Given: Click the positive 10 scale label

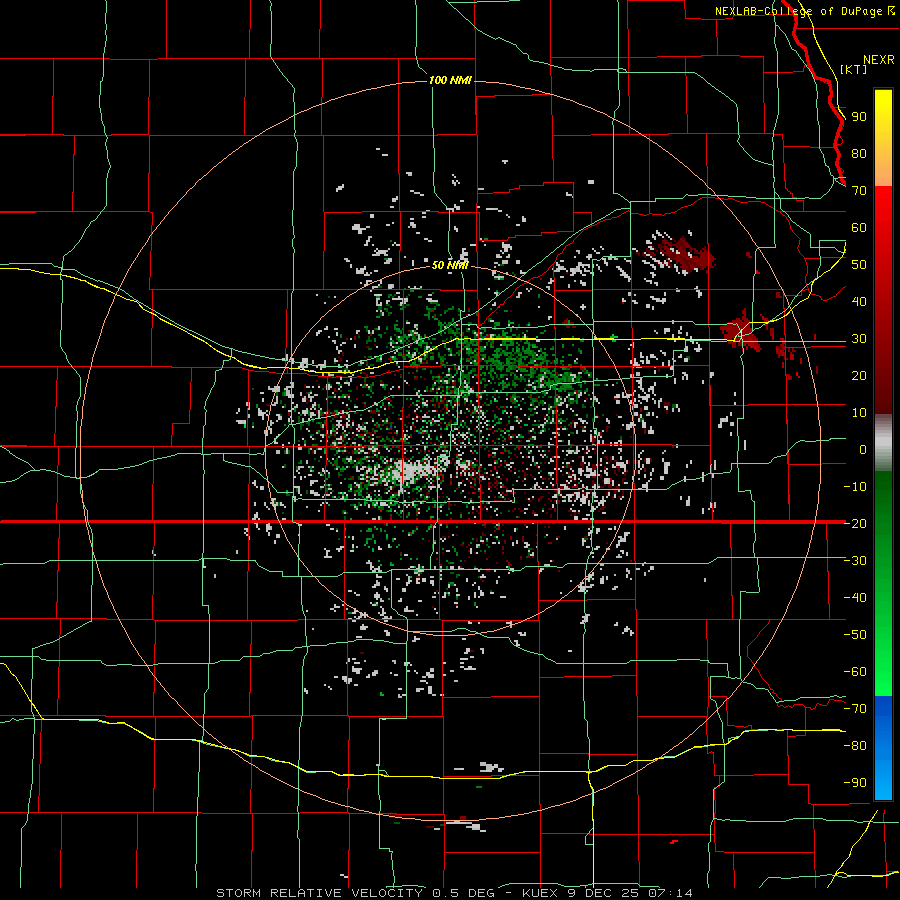Looking at the screenshot, I should pos(859,413).
